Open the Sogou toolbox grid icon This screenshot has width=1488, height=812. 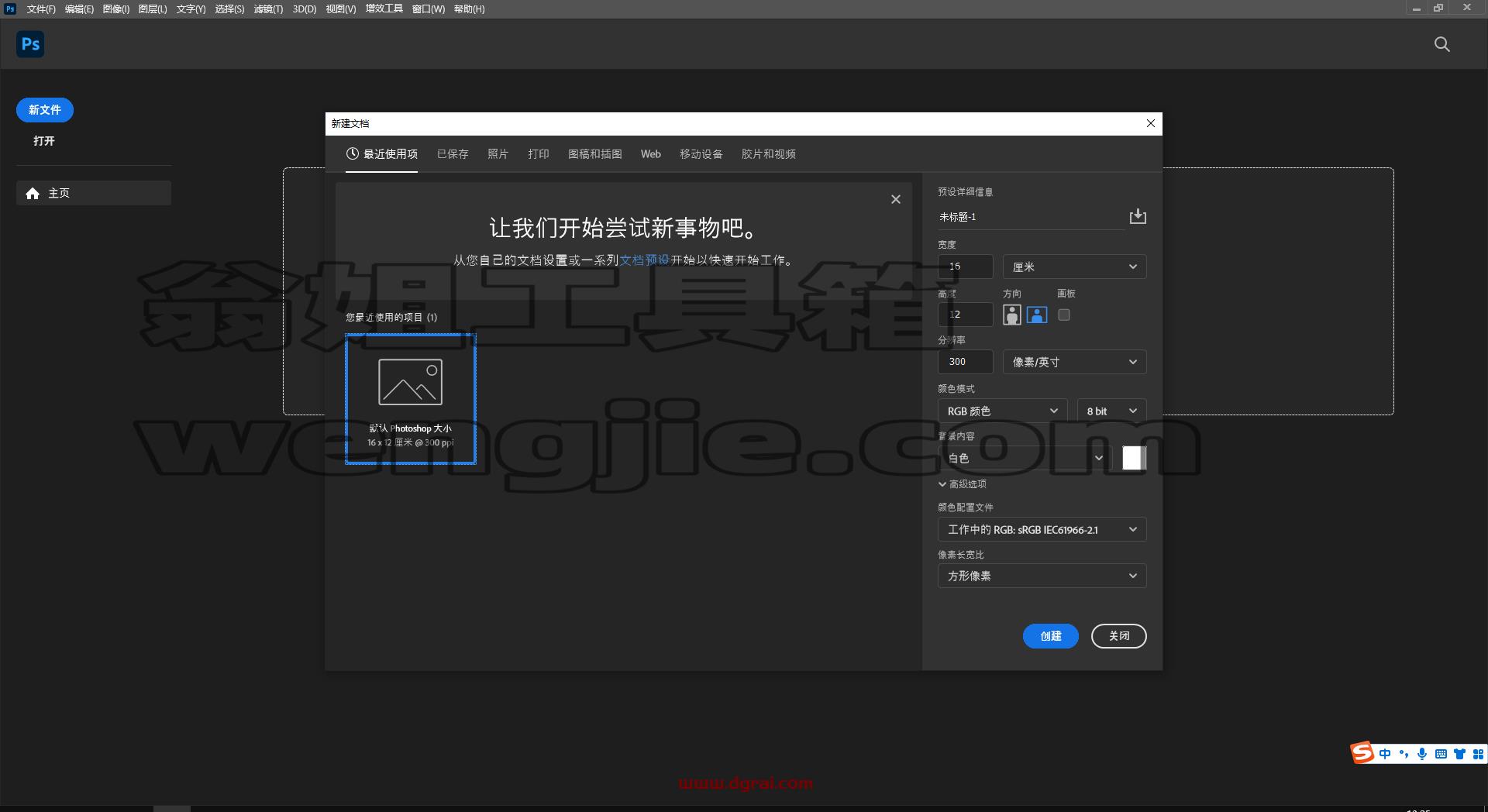(1478, 754)
